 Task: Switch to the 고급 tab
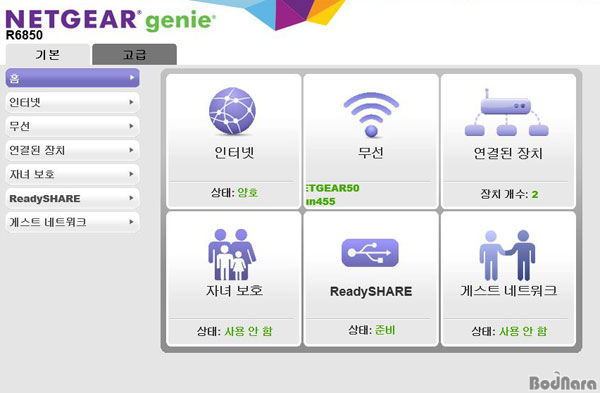[x=134, y=55]
